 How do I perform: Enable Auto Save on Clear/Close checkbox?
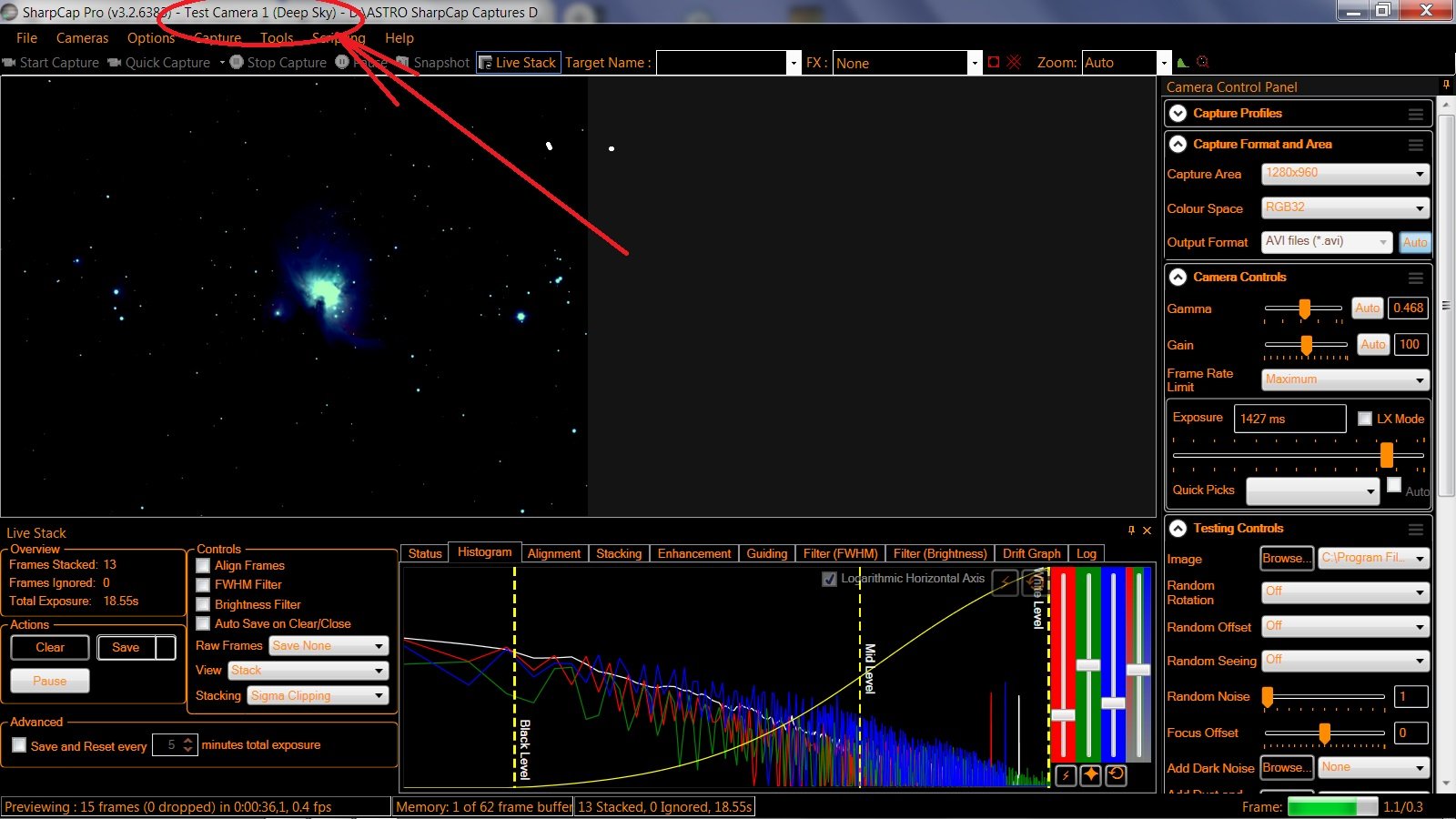click(203, 623)
